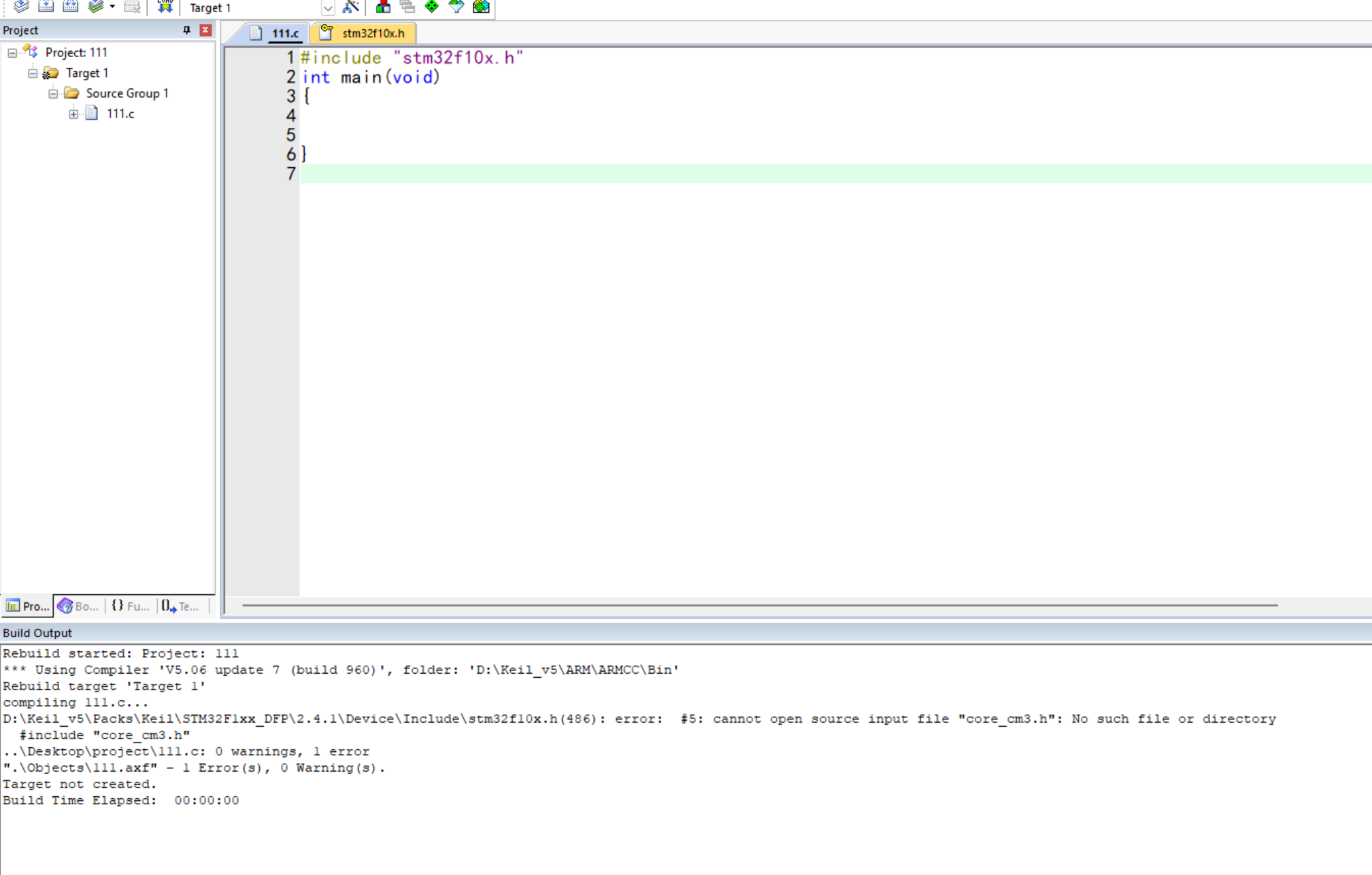Open Manage Run-Time Environment green diamond icon

point(431,7)
